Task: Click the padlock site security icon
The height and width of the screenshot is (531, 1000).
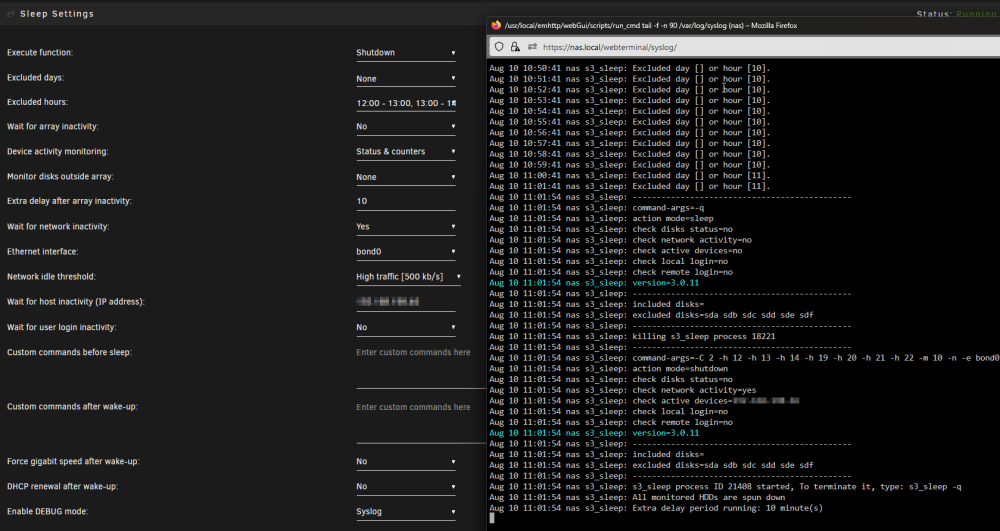Action: point(515,47)
